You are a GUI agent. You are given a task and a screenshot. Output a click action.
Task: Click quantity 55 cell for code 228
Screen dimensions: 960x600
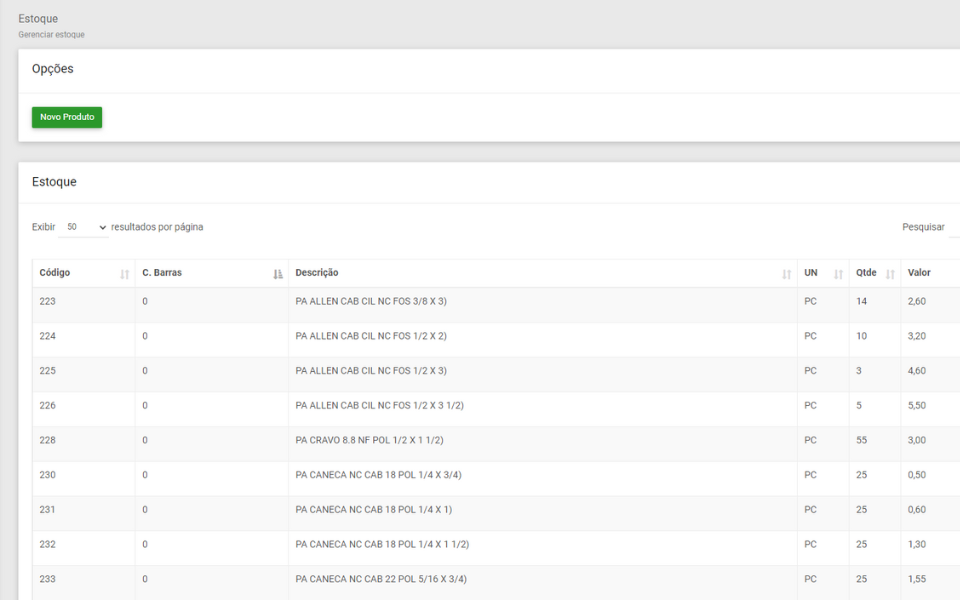click(x=861, y=440)
